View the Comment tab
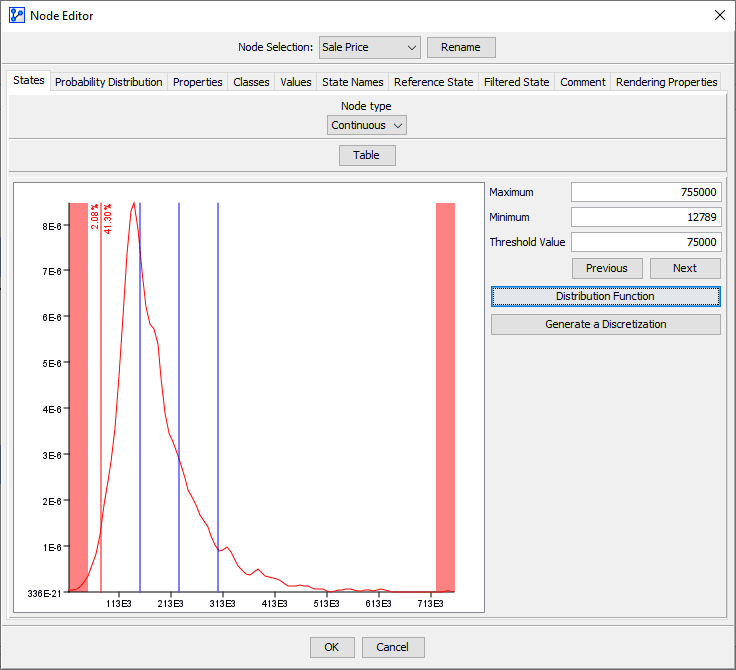The height and width of the screenshot is (670, 736). [583, 82]
